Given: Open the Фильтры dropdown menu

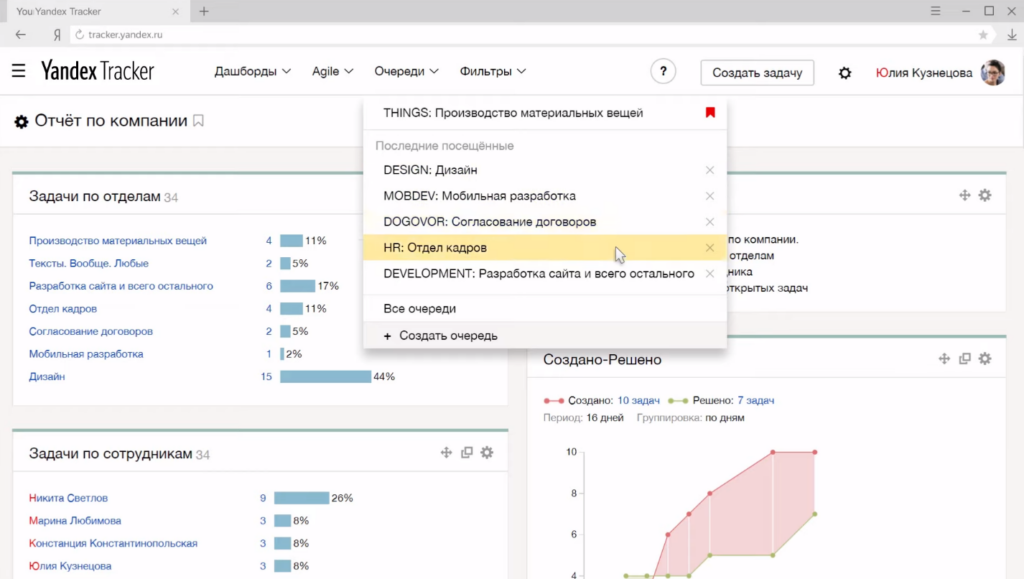Looking at the screenshot, I should [x=492, y=72].
